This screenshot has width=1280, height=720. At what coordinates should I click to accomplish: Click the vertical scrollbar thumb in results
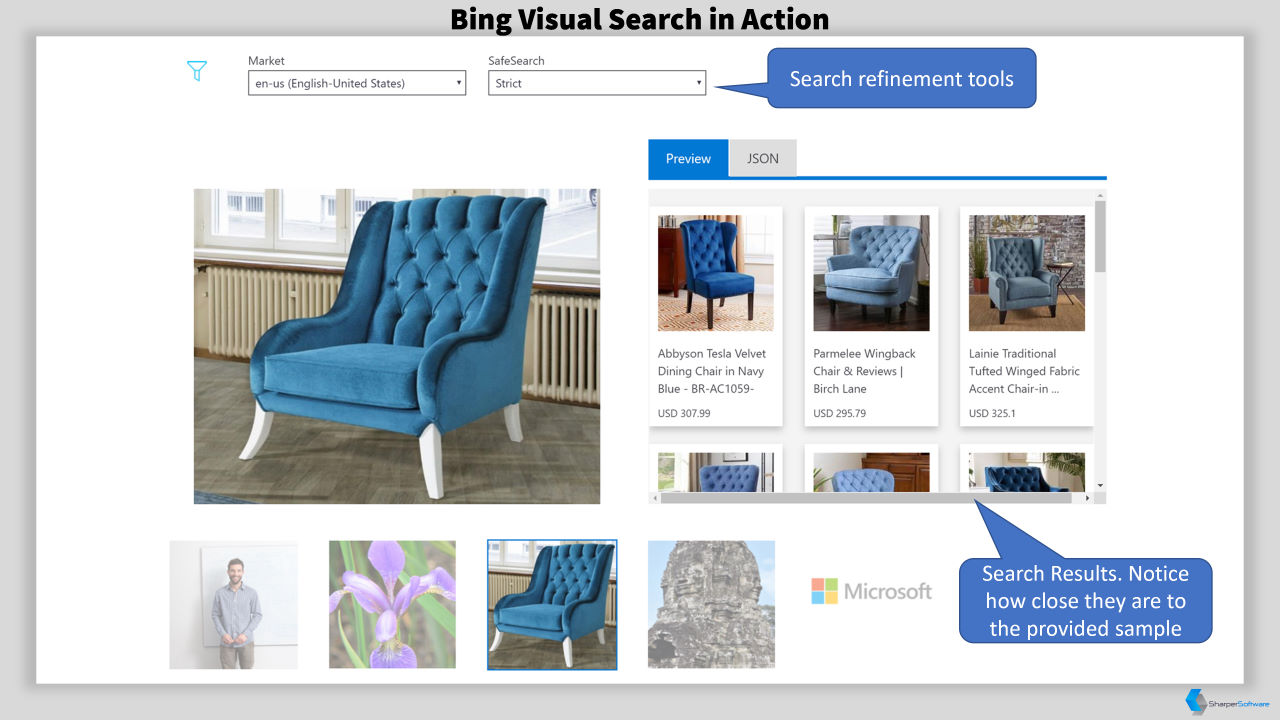(1100, 236)
